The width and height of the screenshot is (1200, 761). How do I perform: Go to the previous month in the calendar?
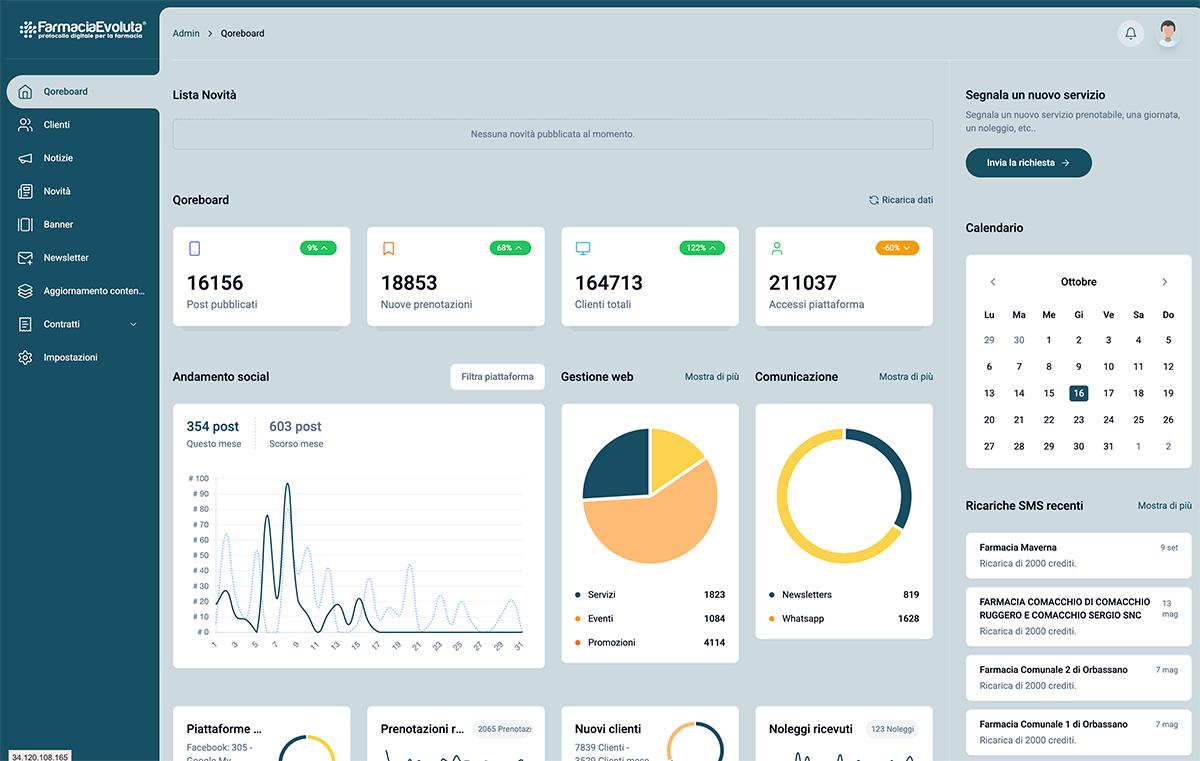(x=992, y=282)
